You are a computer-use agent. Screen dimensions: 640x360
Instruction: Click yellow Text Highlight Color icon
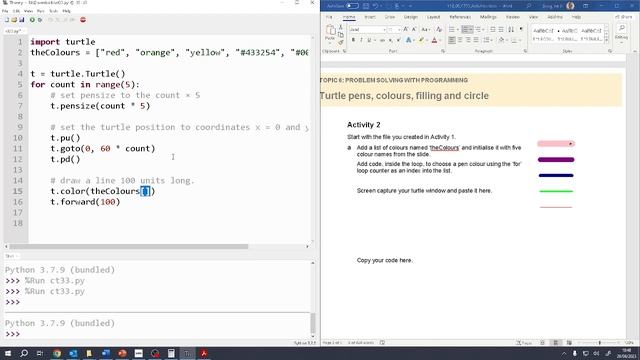click(421, 40)
